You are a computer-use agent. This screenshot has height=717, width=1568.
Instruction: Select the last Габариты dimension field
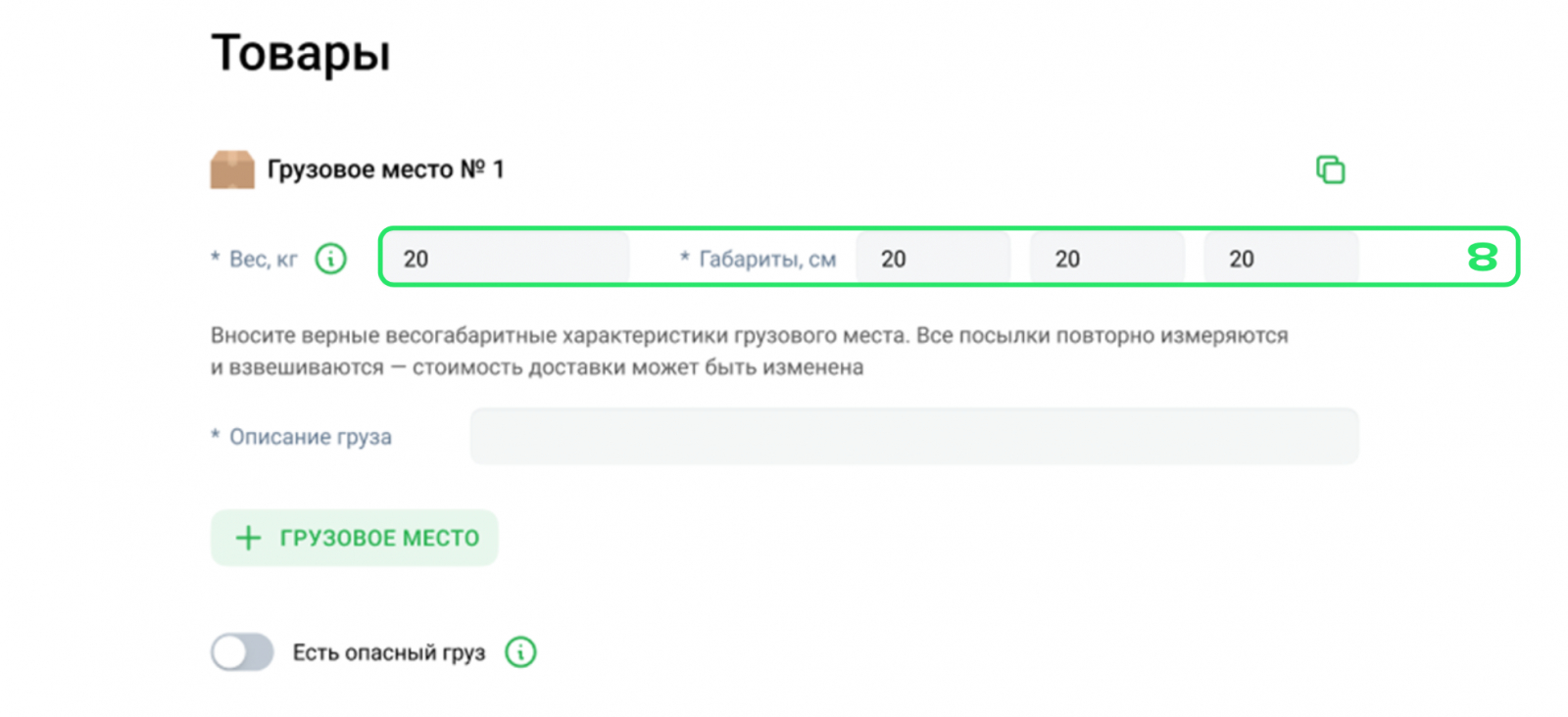pyautogui.click(x=1281, y=259)
